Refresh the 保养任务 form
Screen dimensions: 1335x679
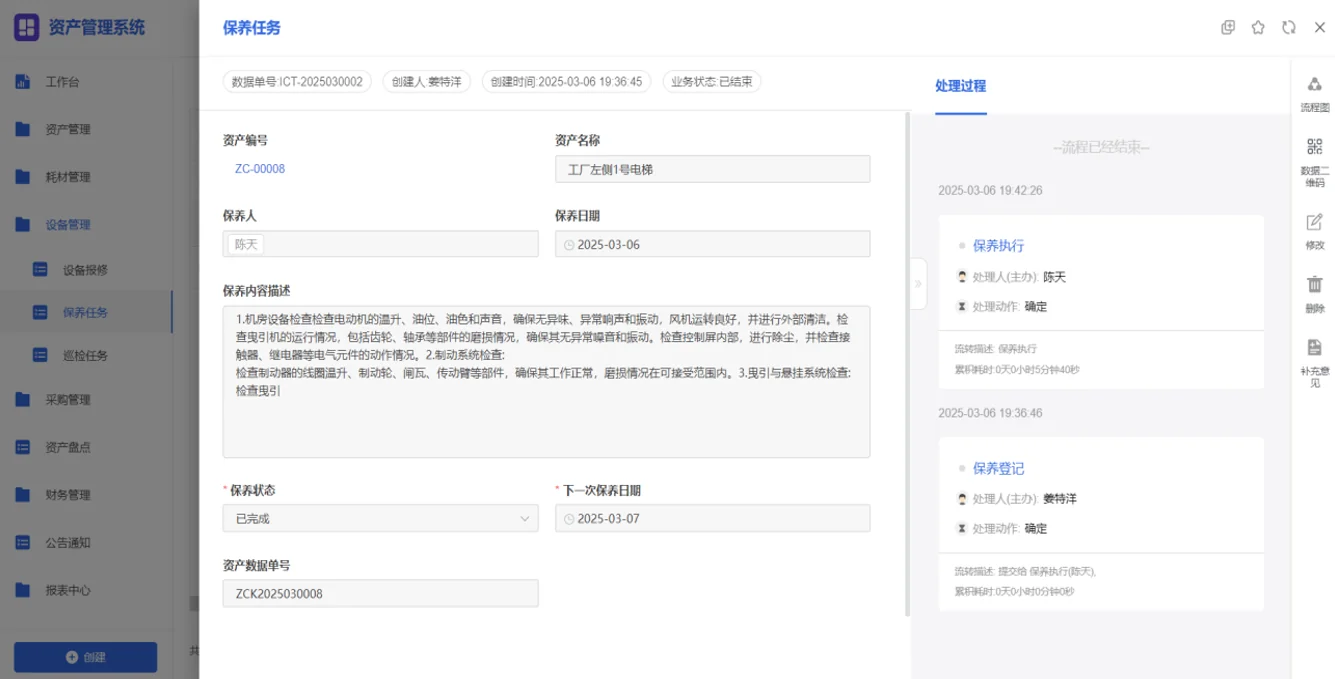coord(1289,28)
